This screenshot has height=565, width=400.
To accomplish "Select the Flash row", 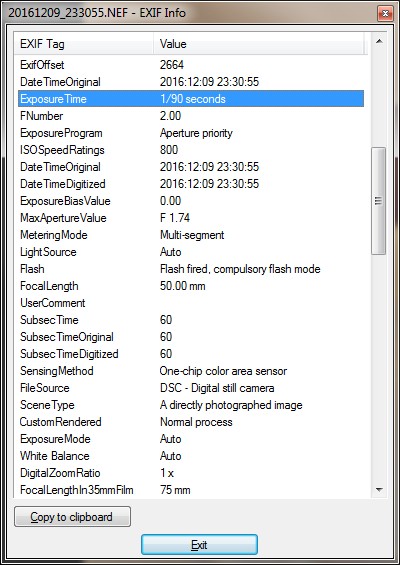I will tap(191, 269).
